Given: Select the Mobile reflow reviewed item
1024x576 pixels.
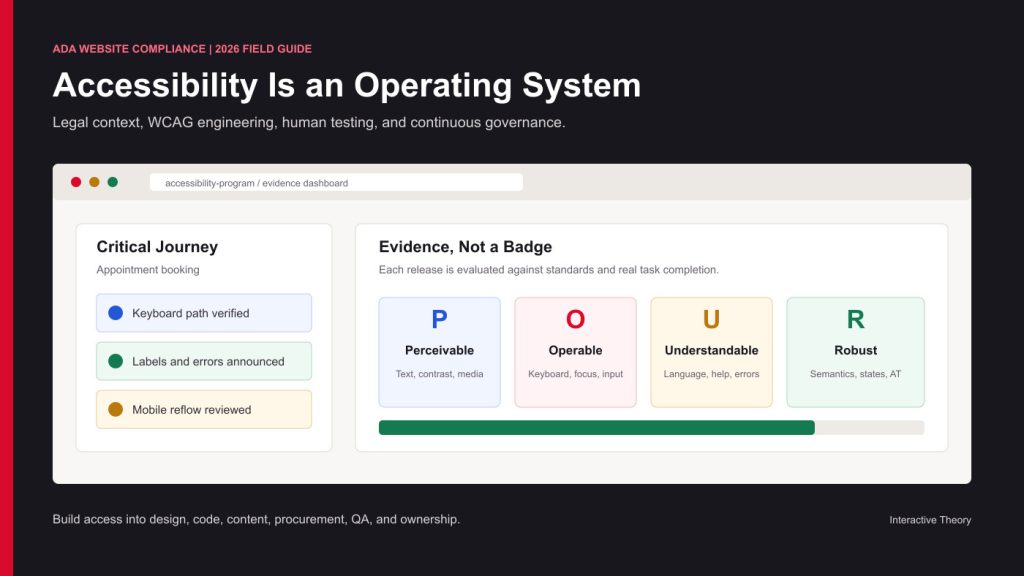Looking at the screenshot, I should (x=204, y=409).
